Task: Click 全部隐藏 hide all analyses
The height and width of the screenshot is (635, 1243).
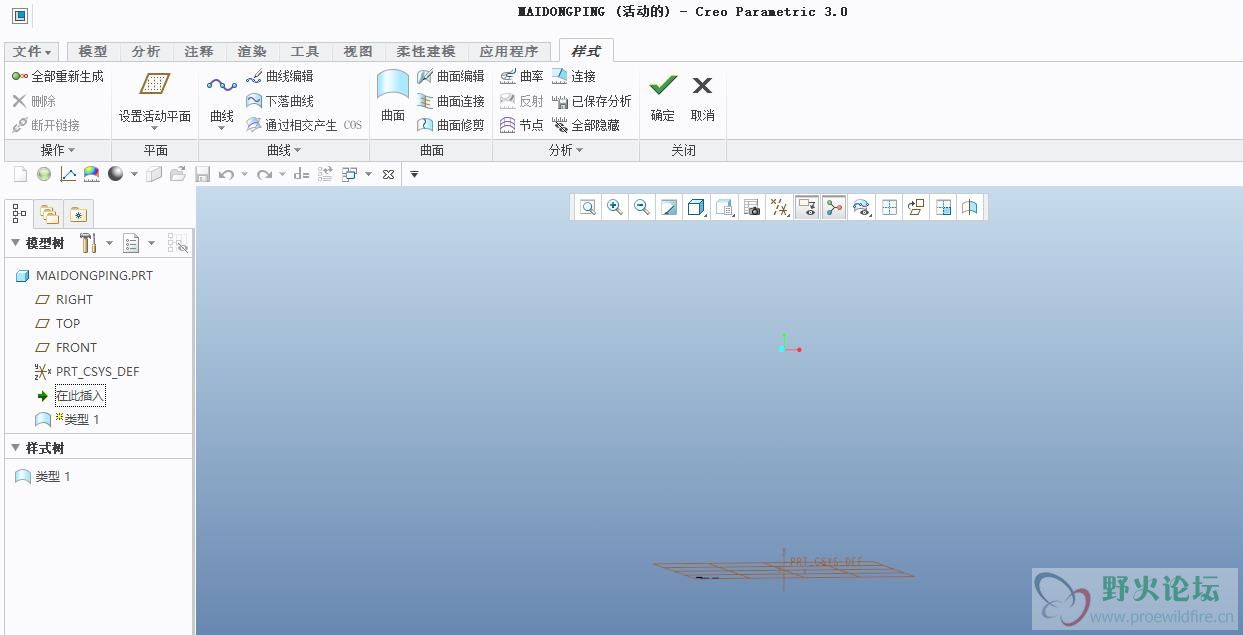Action: 585,125
